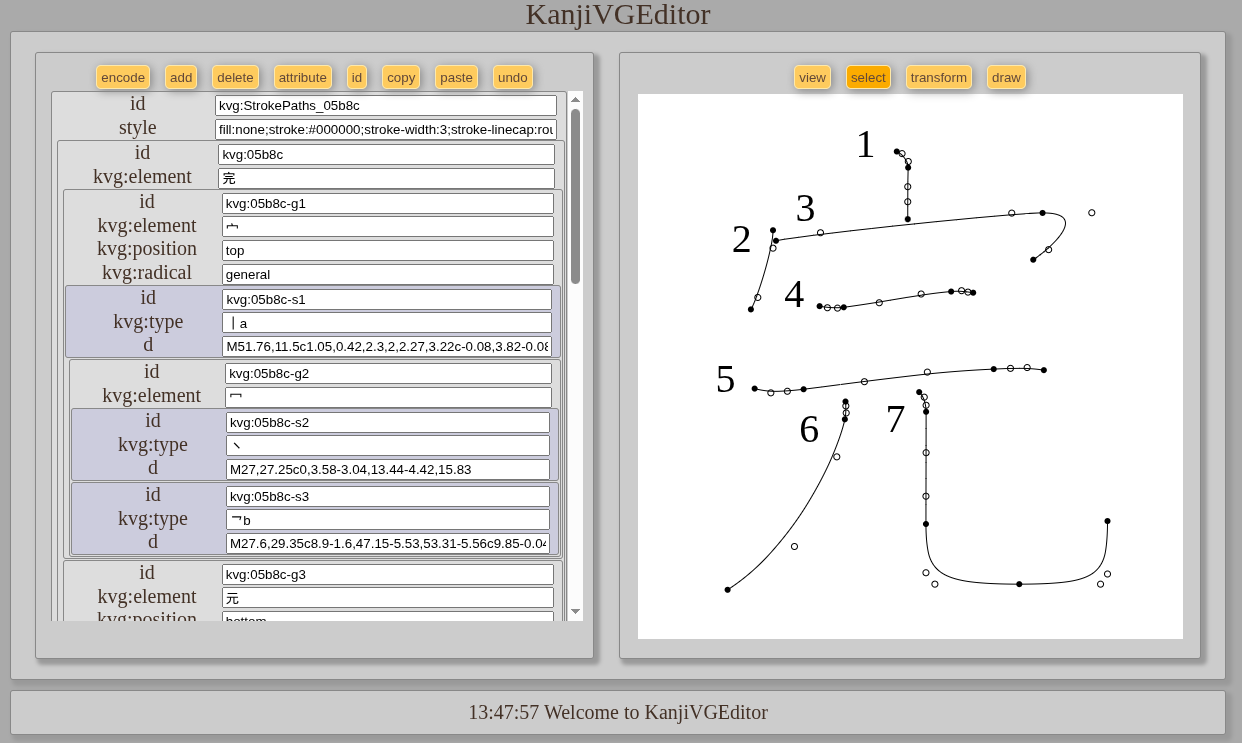Image resolution: width=1242 pixels, height=743 pixels.
Task: Click the d field starting with M51.76
Action: coord(387,346)
